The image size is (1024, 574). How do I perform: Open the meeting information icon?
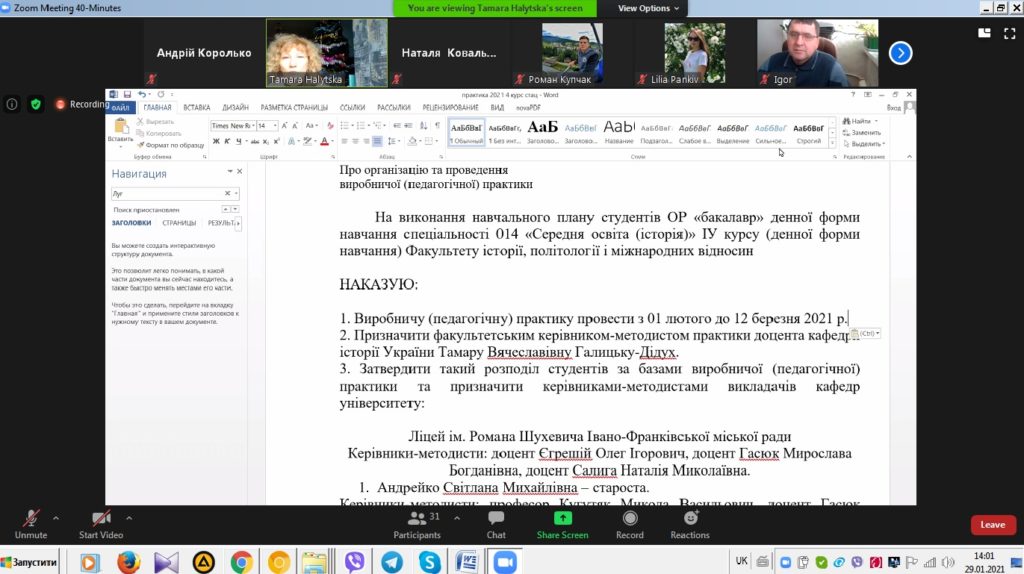coord(12,104)
